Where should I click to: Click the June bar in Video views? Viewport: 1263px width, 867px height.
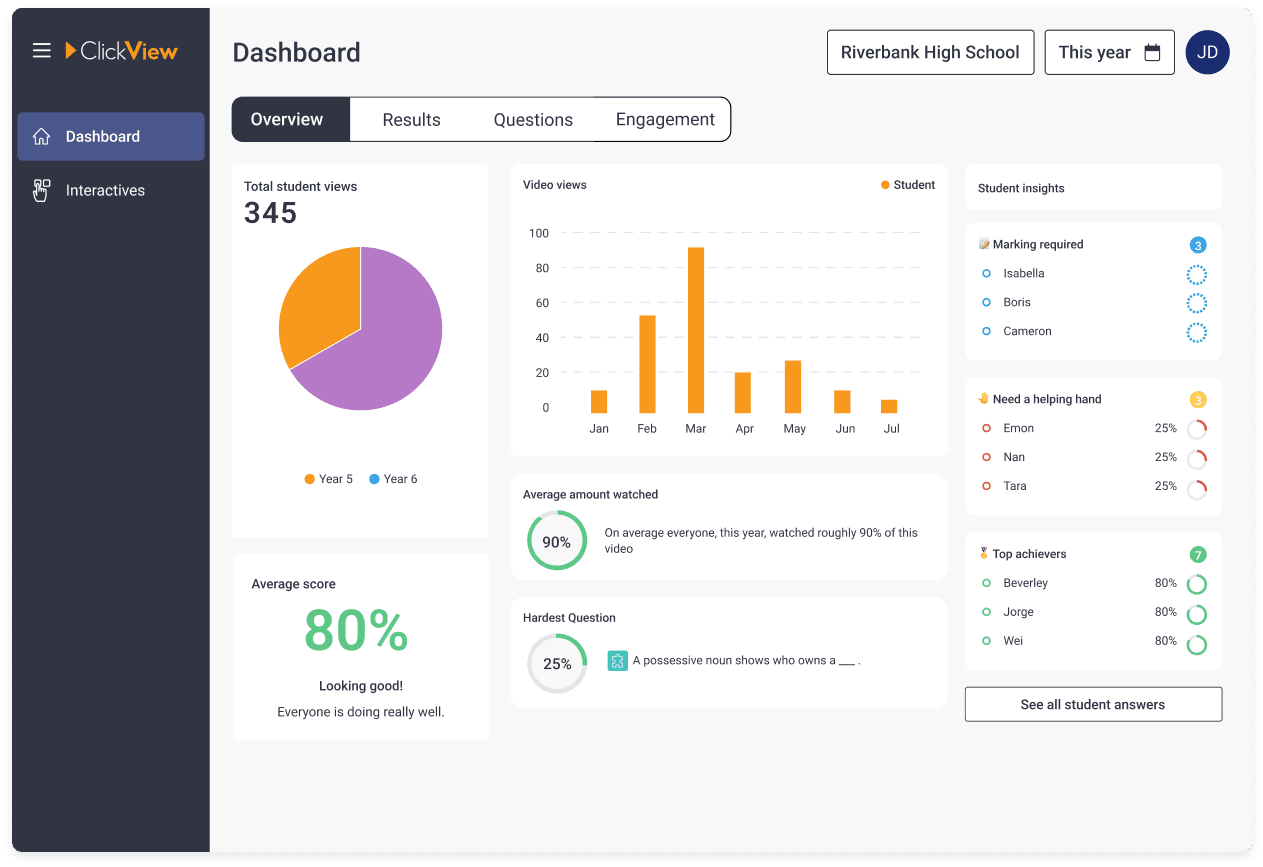click(x=842, y=401)
